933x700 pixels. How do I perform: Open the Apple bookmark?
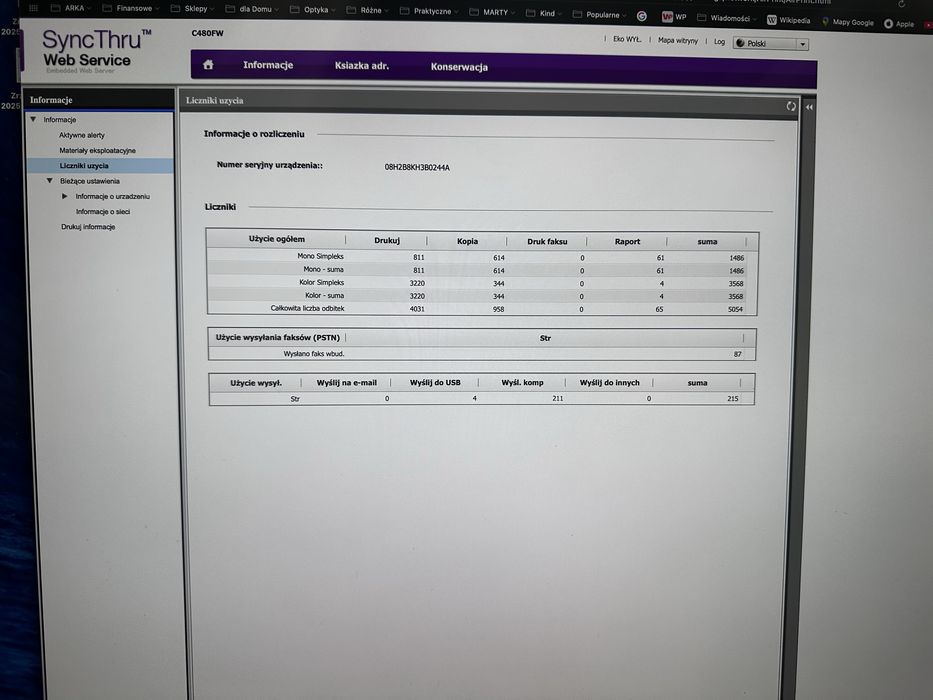point(898,24)
